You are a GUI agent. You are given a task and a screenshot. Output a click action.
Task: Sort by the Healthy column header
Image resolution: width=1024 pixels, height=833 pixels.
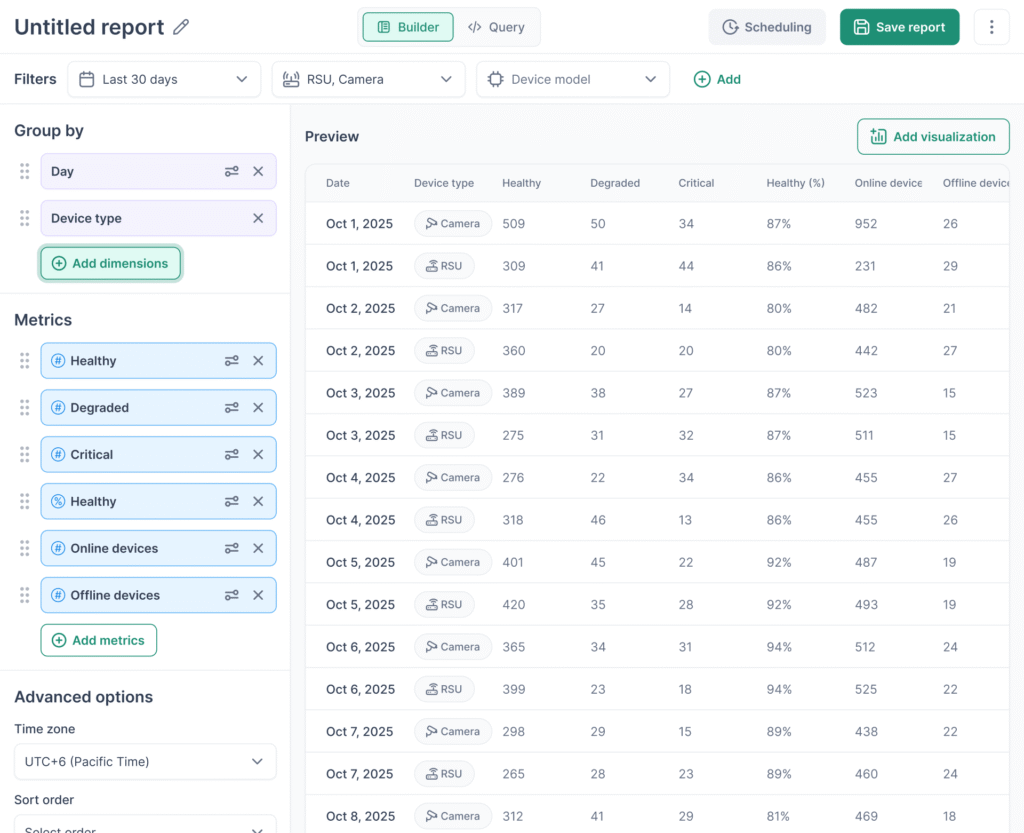(521, 183)
